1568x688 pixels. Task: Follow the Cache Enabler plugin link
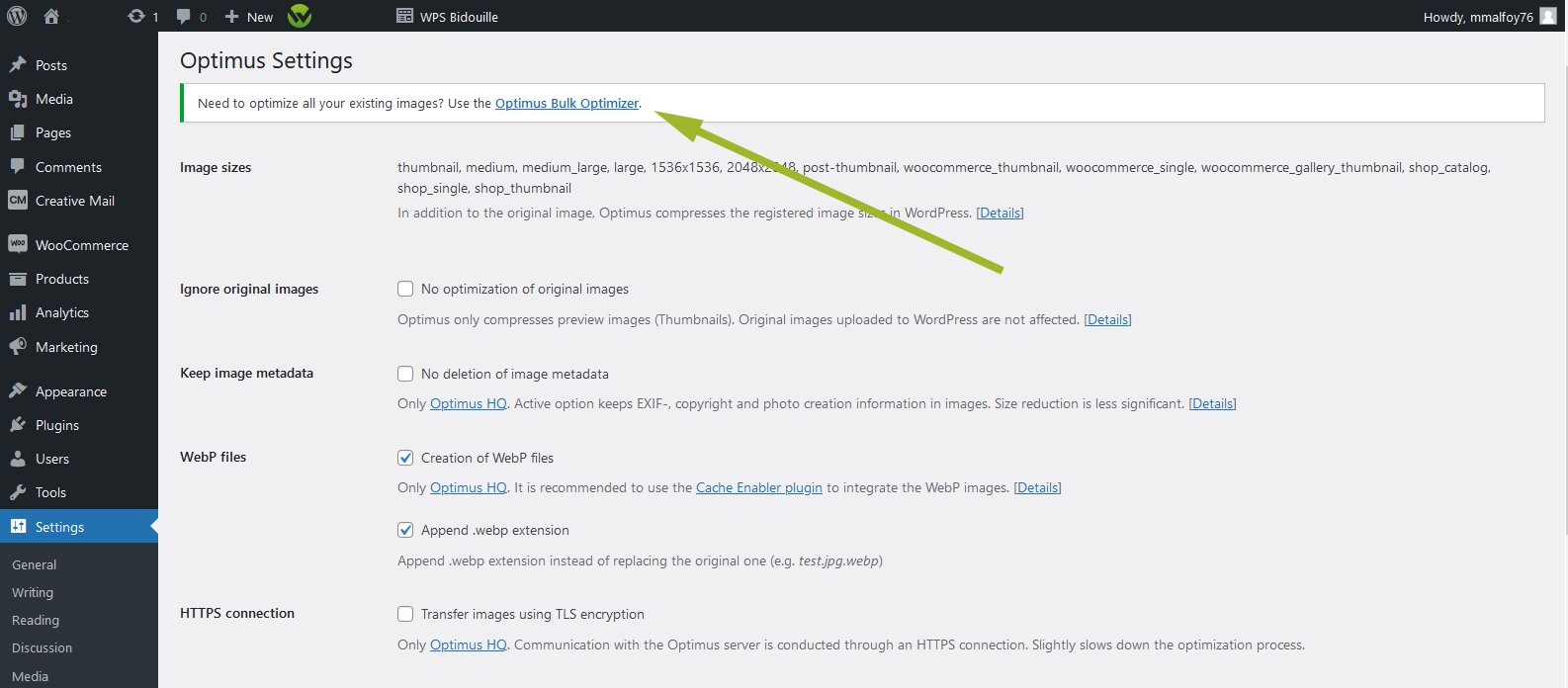pos(758,487)
